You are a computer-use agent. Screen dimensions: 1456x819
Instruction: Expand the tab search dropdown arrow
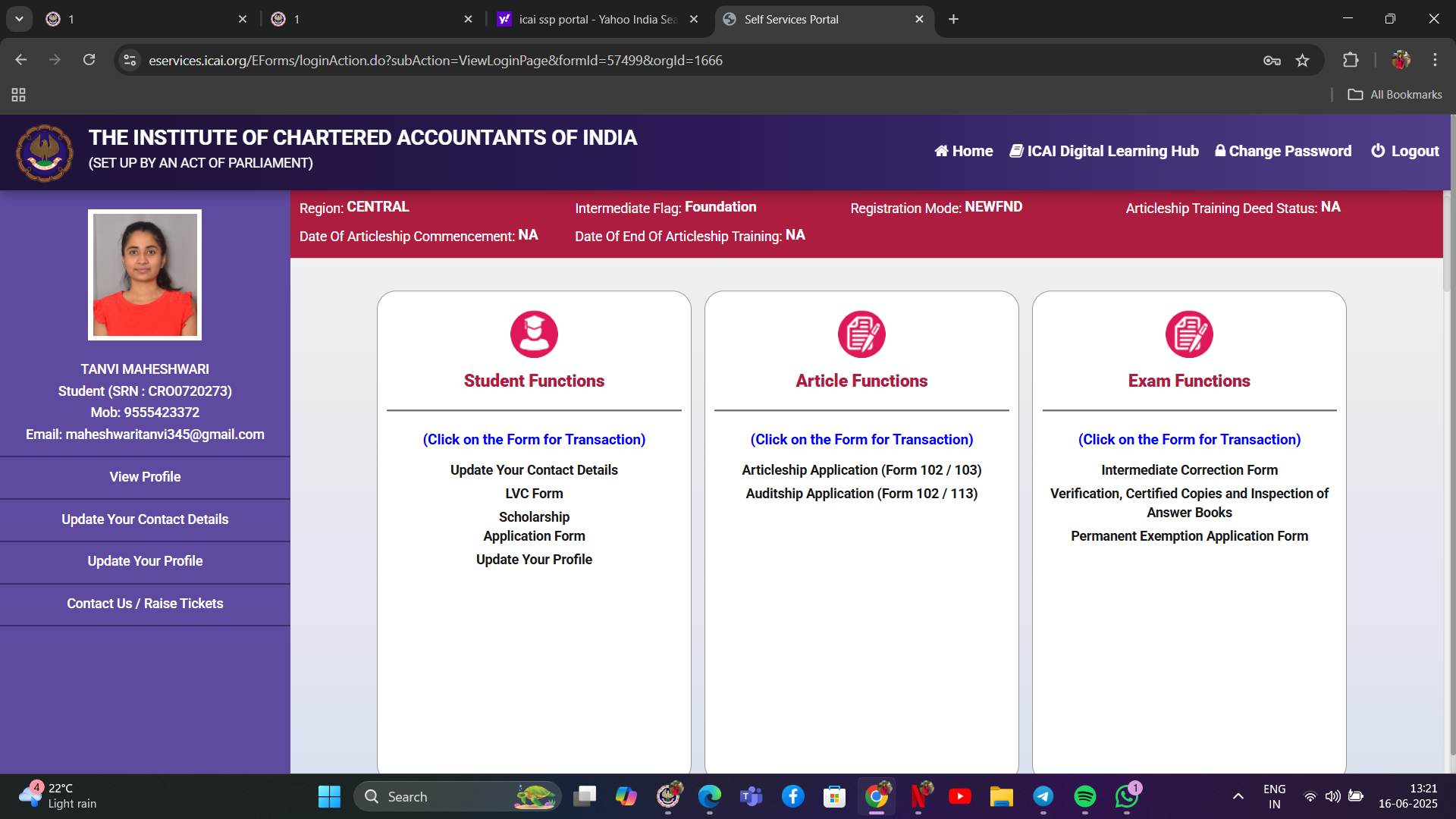pos(19,19)
